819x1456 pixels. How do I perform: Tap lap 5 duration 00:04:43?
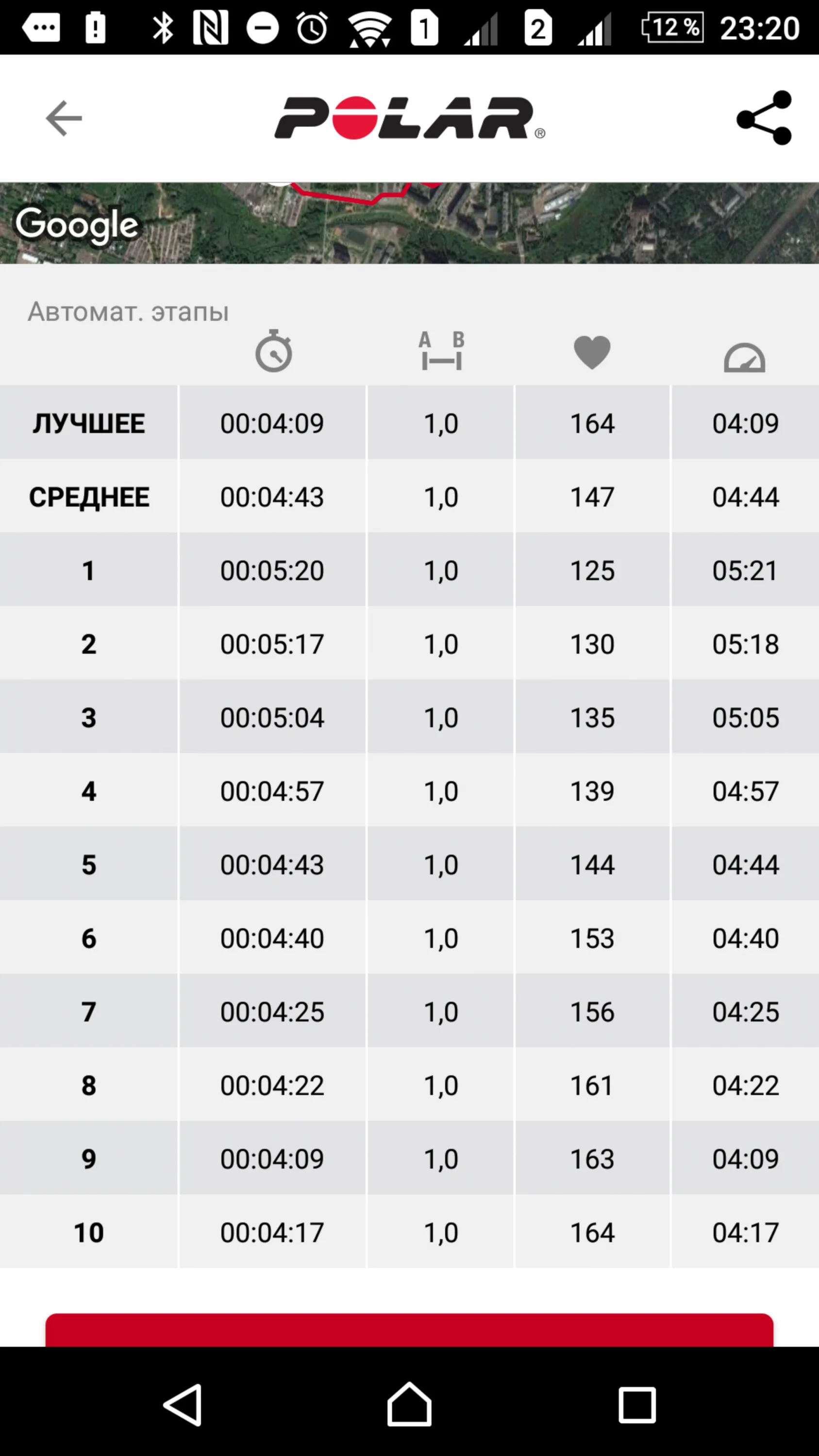(272, 865)
